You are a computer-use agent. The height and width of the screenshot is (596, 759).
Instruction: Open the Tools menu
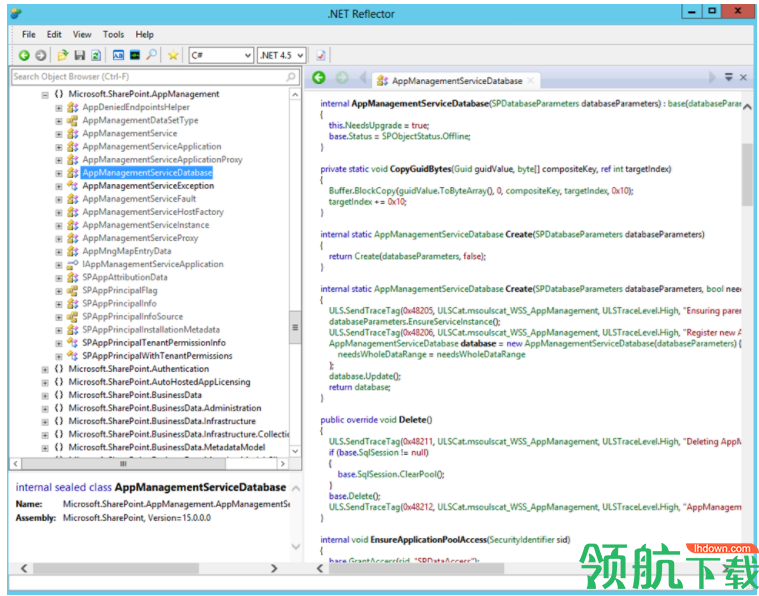[x=113, y=34]
